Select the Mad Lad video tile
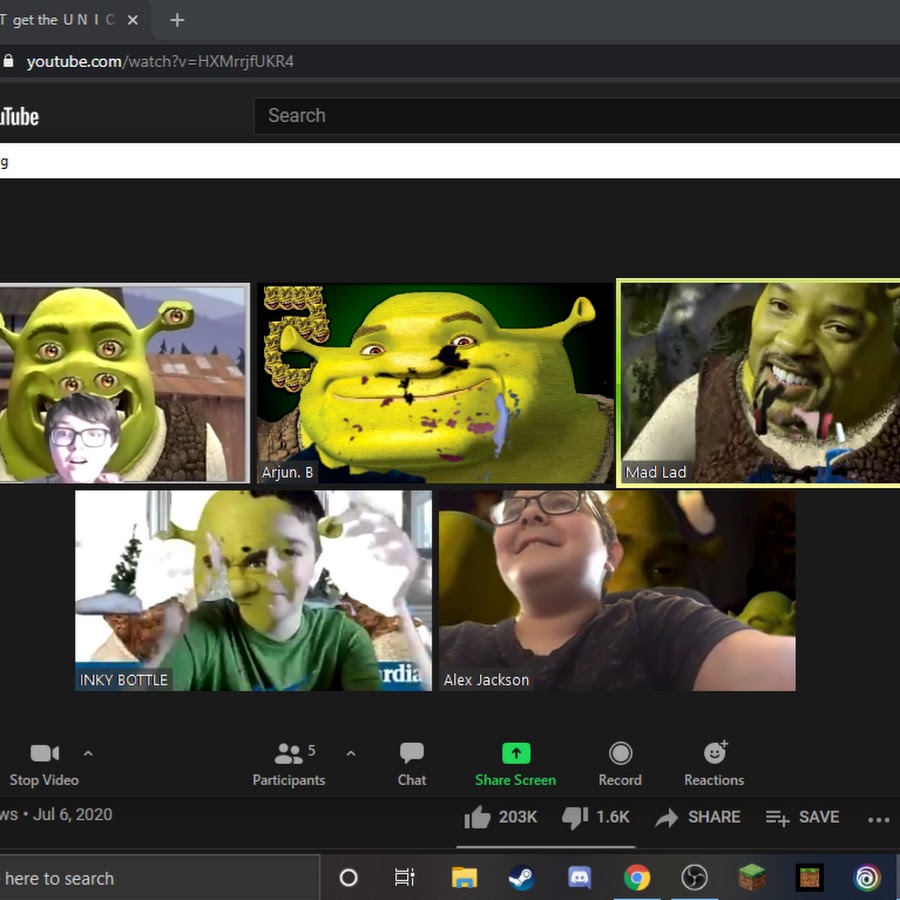 click(x=759, y=383)
